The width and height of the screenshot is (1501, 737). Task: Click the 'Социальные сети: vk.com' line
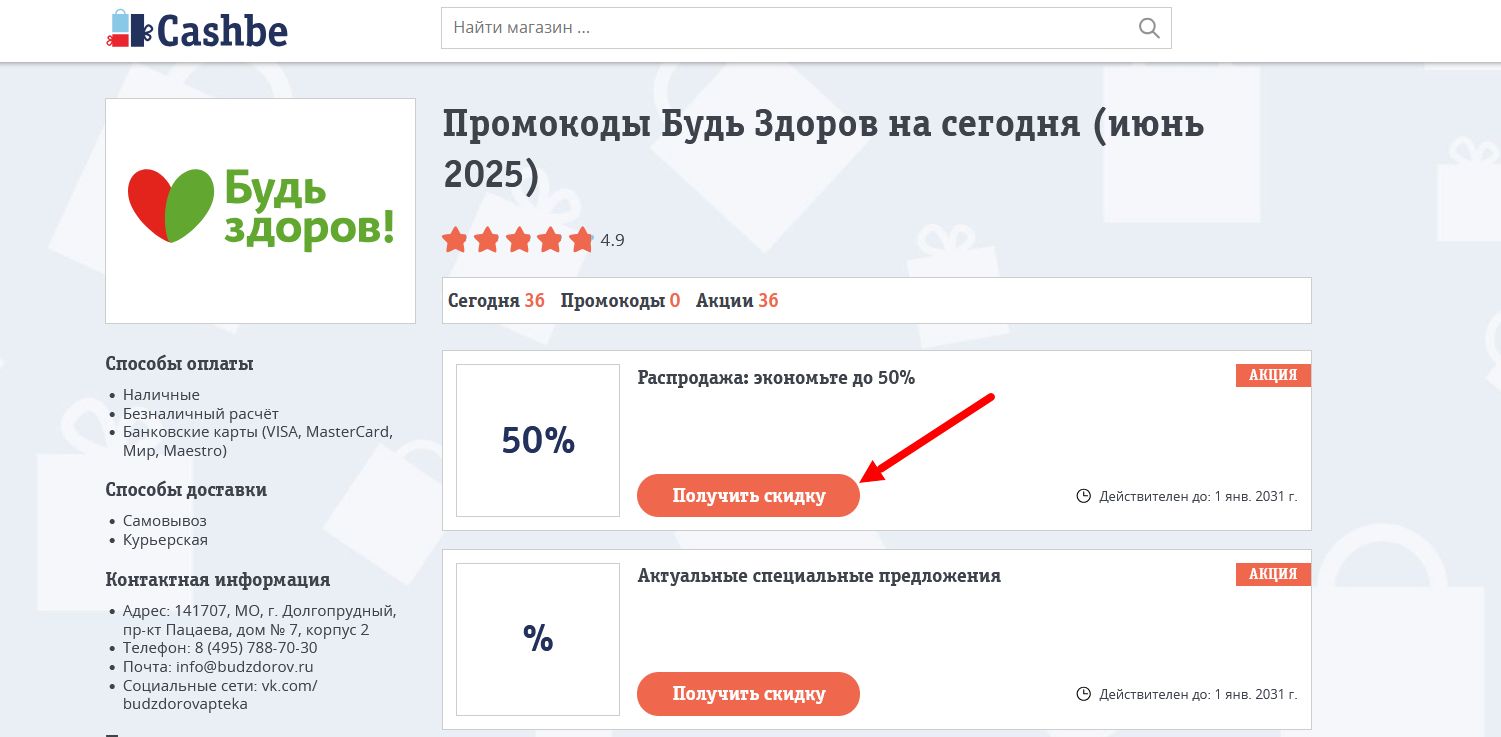point(220,694)
